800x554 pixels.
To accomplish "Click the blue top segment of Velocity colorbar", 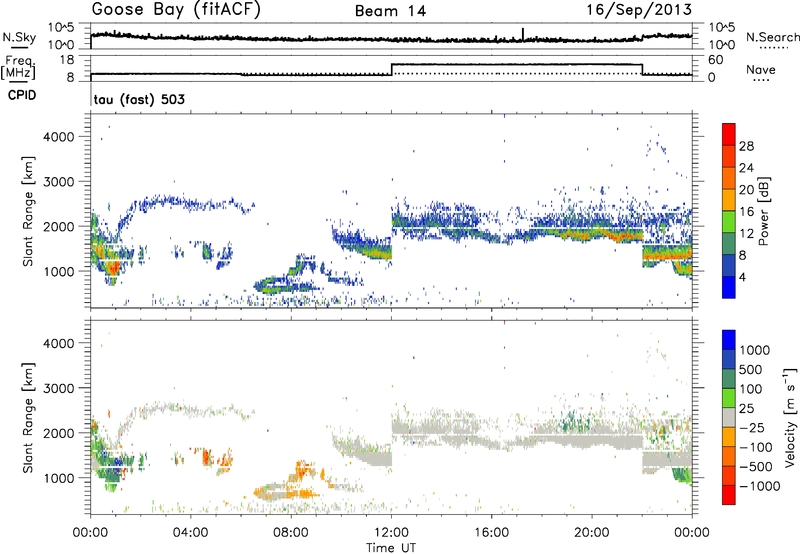I will pos(729,340).
